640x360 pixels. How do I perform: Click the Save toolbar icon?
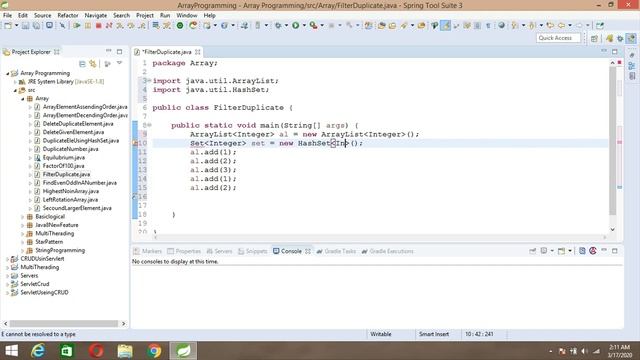point(25,25)
